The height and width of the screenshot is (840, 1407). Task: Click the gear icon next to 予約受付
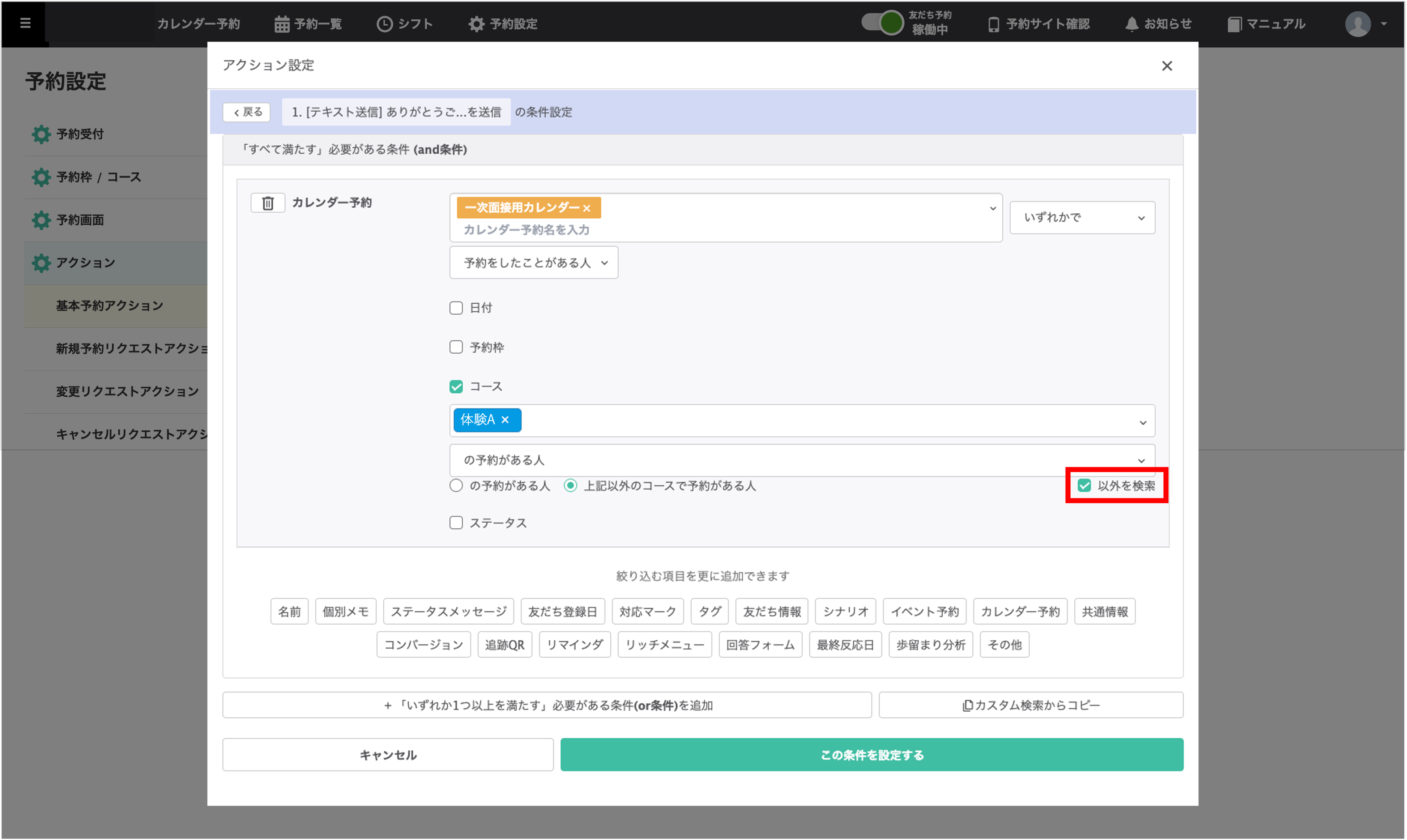[41, 134]
